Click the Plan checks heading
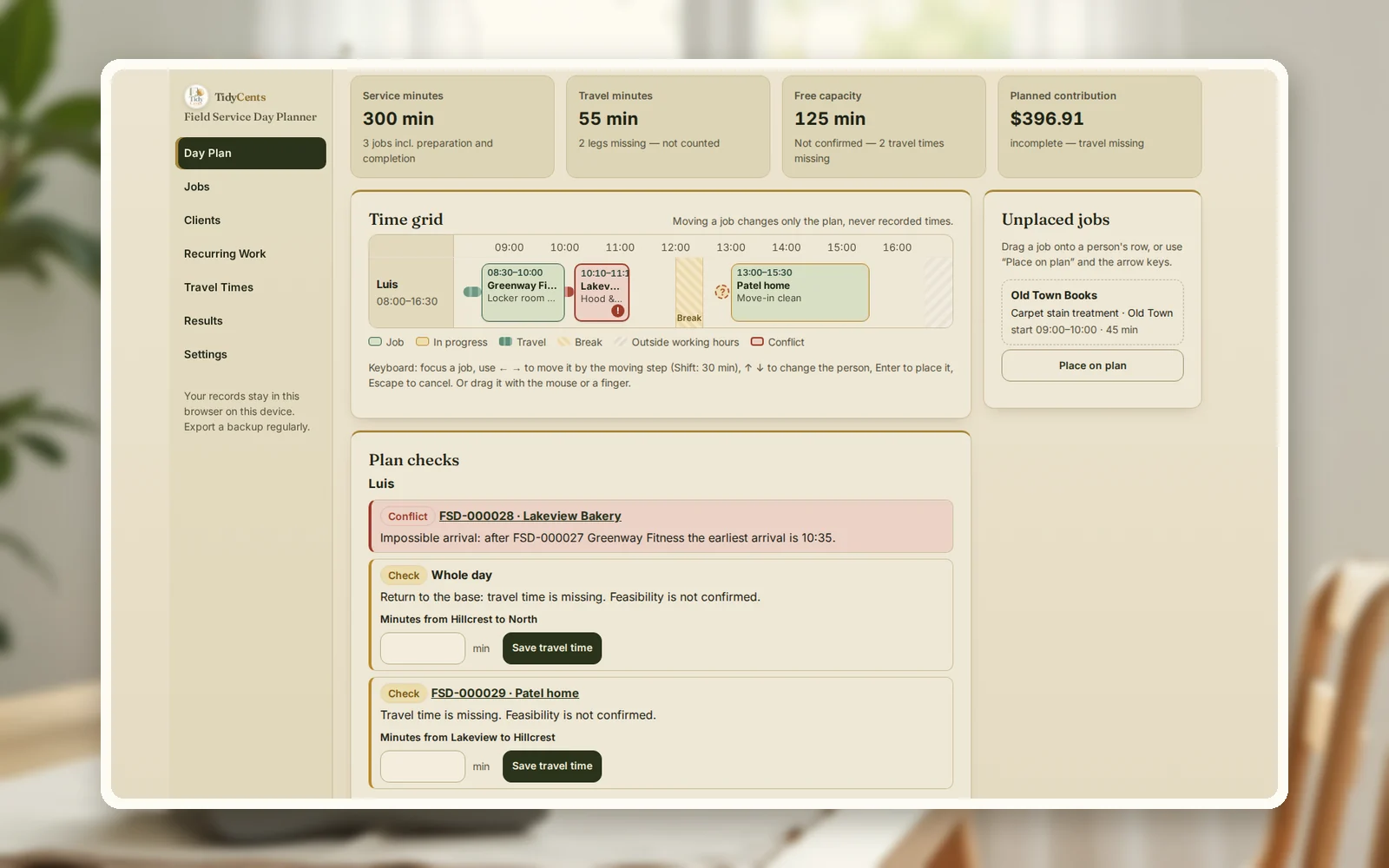The width and height of the screenshot is (1389, 868). point(414,460)
